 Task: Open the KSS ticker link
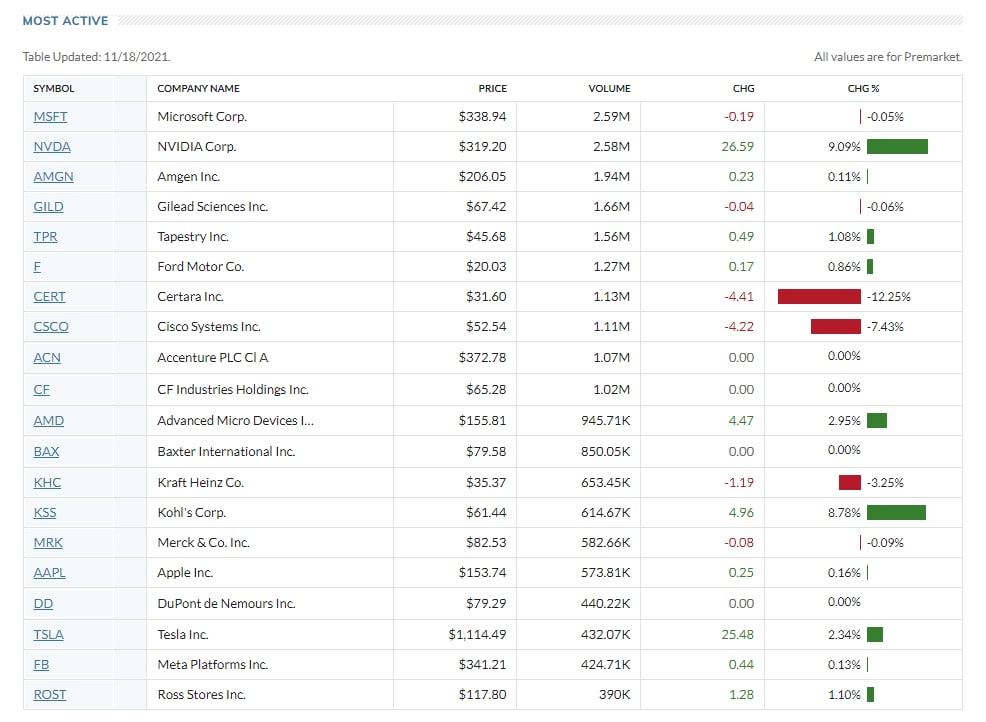pyautogui.click(x=45, y=513)
